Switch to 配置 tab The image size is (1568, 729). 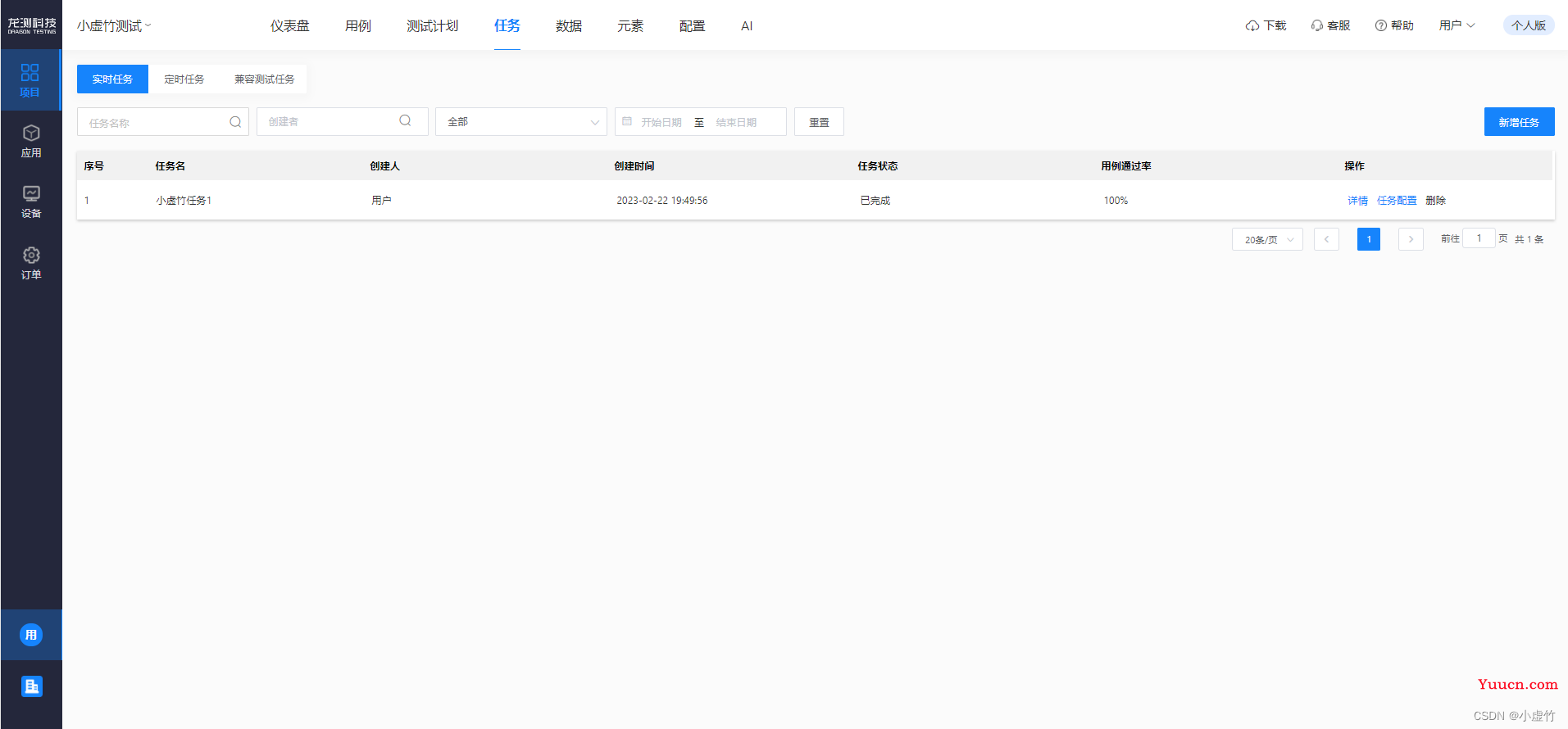point(692,26)
